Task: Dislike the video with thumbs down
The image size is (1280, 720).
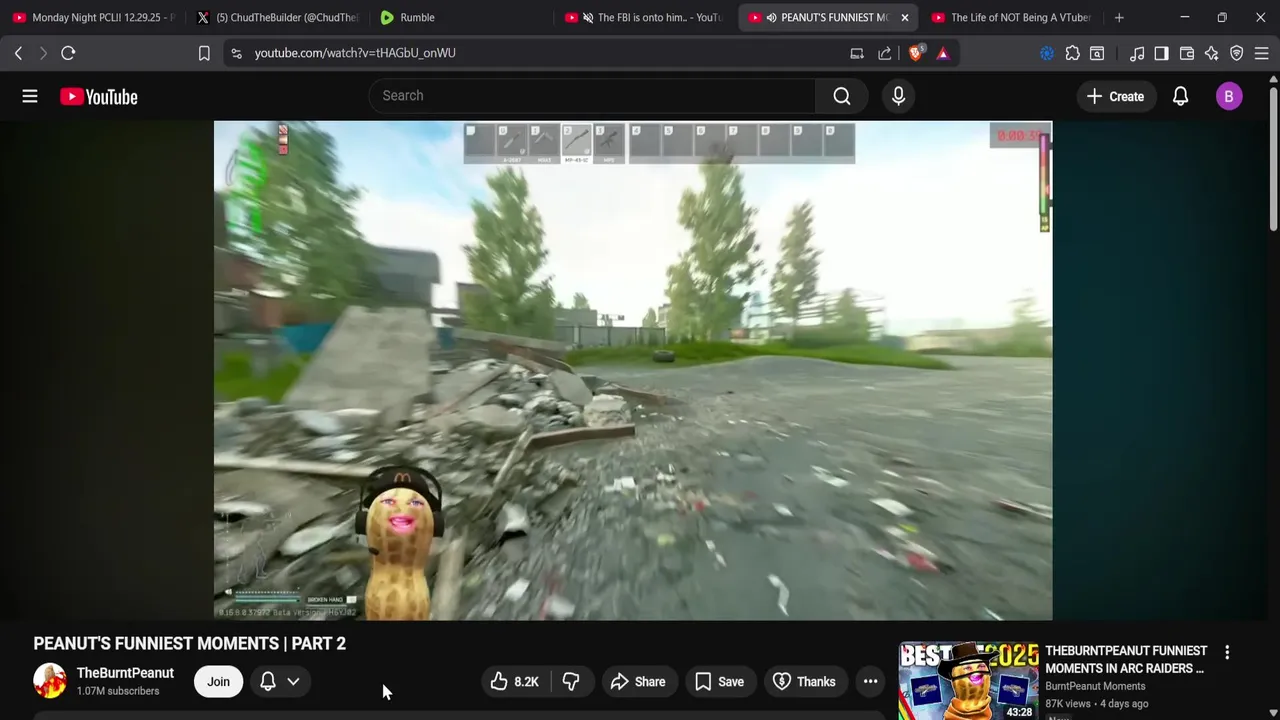Action: tap(571, 682)
